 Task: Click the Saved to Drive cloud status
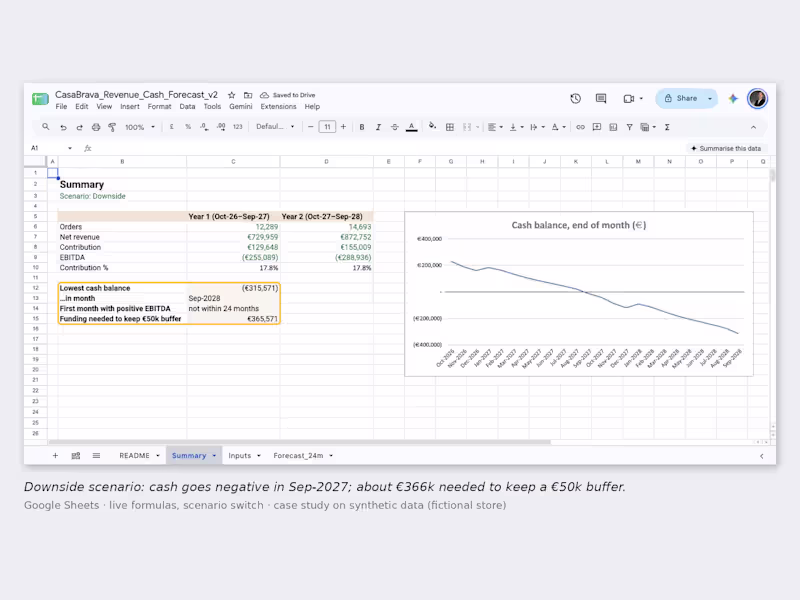click(x=288, y=95)
